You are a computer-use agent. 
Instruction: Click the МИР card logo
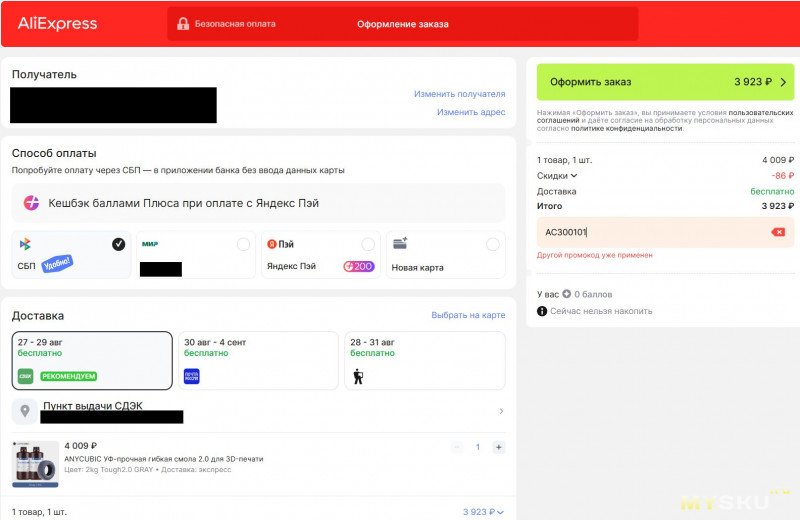[x=150, y=244]
